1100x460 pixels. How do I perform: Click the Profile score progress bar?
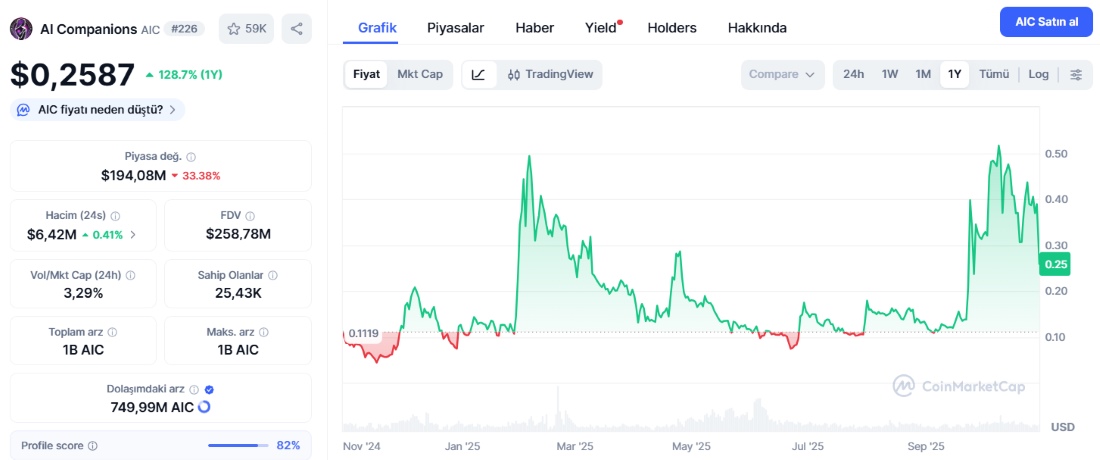(238, 446)
